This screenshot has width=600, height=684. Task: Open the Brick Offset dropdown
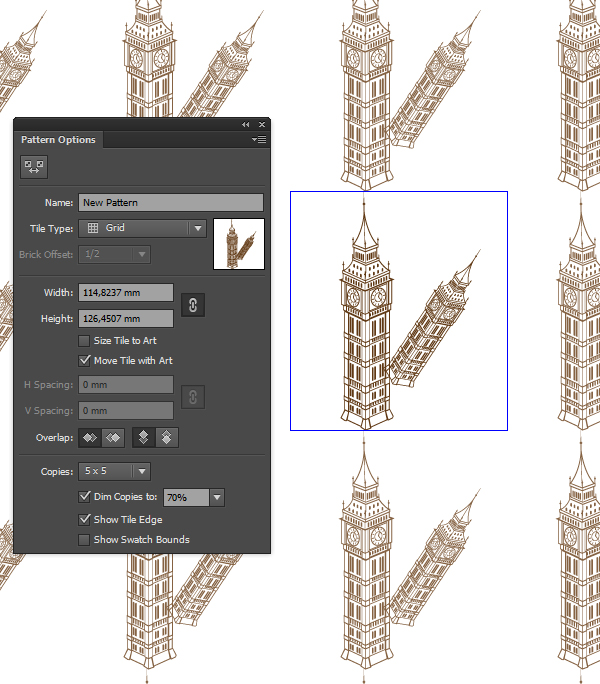point(114,254)
